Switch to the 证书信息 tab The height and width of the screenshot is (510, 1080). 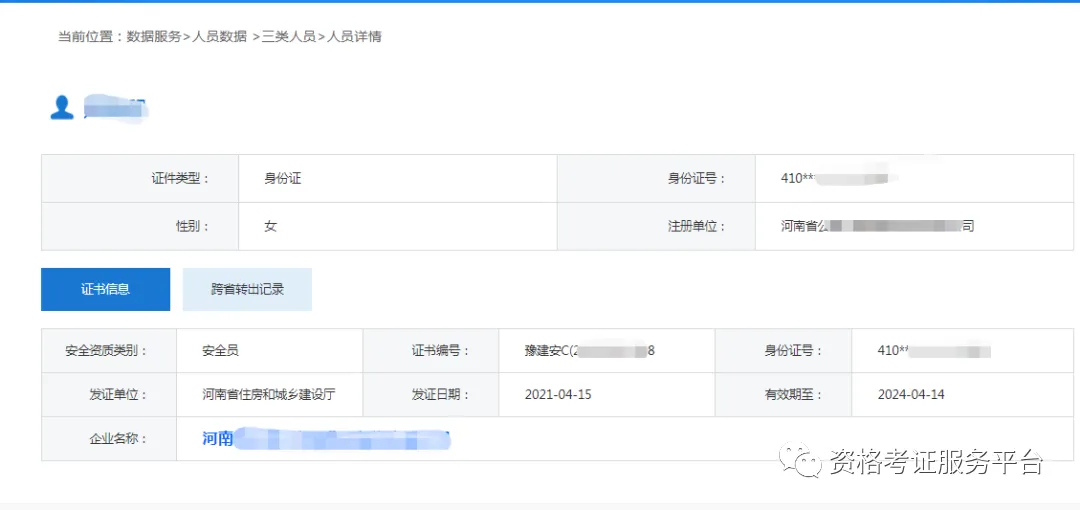(x=105, y=289)
